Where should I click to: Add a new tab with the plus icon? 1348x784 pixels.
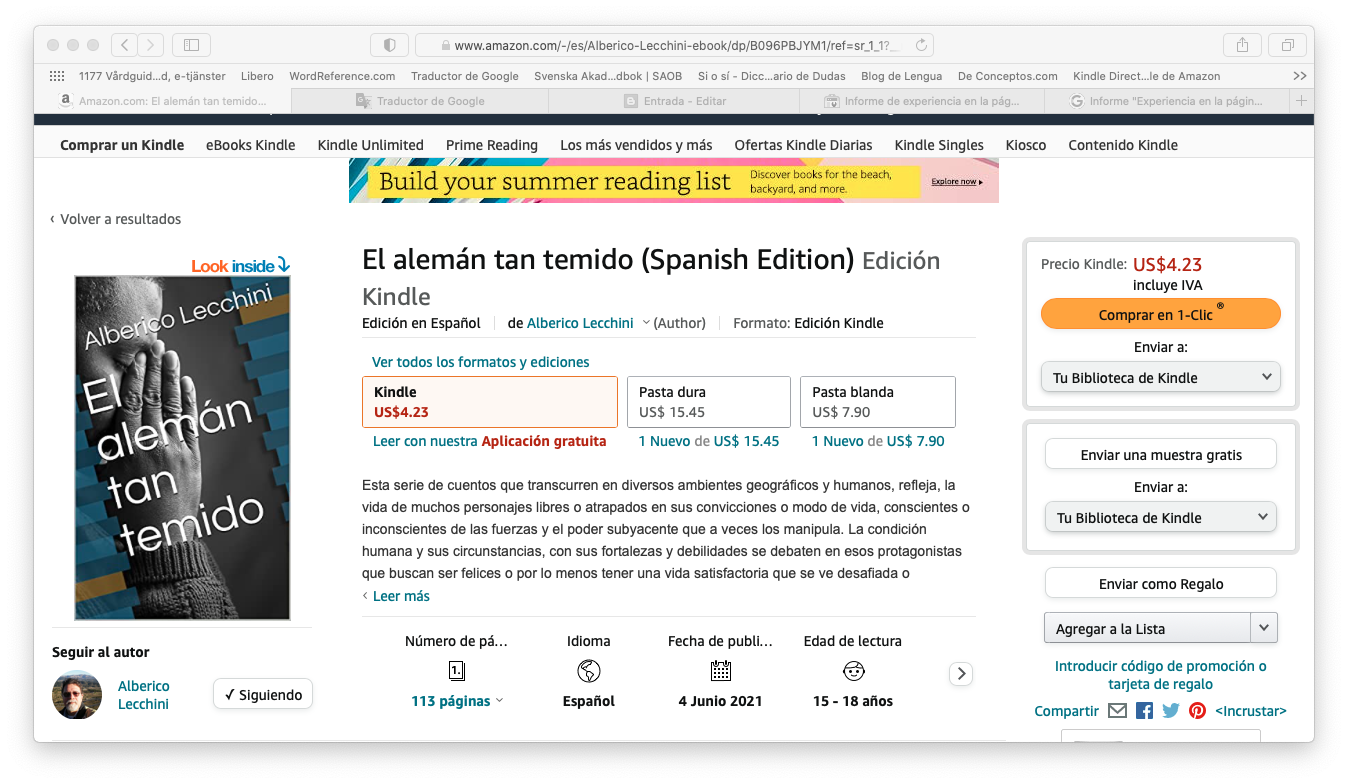tap(1301, 101)
